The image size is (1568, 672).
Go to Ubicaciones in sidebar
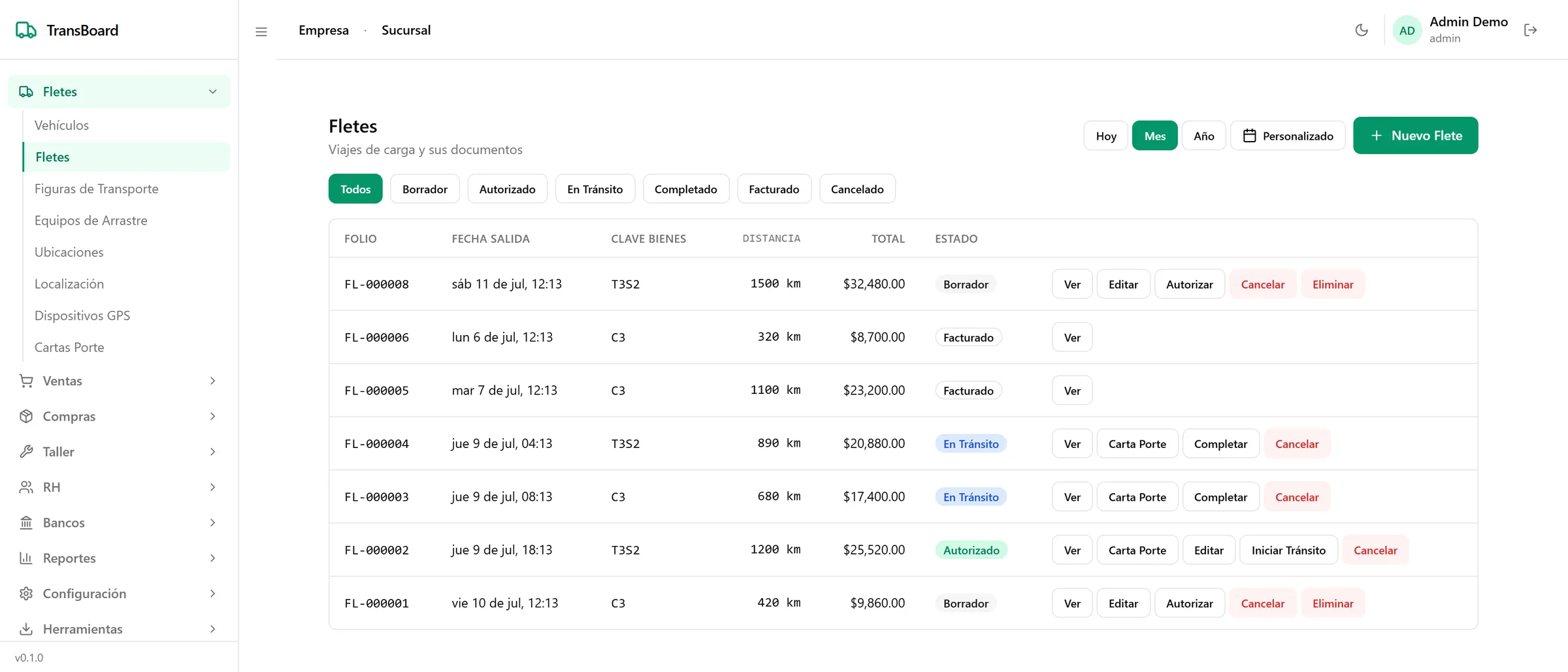pos(127,252)
